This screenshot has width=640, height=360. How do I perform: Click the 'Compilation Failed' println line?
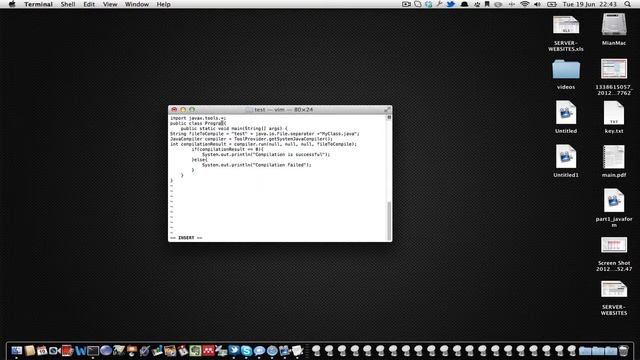point(256,165)
